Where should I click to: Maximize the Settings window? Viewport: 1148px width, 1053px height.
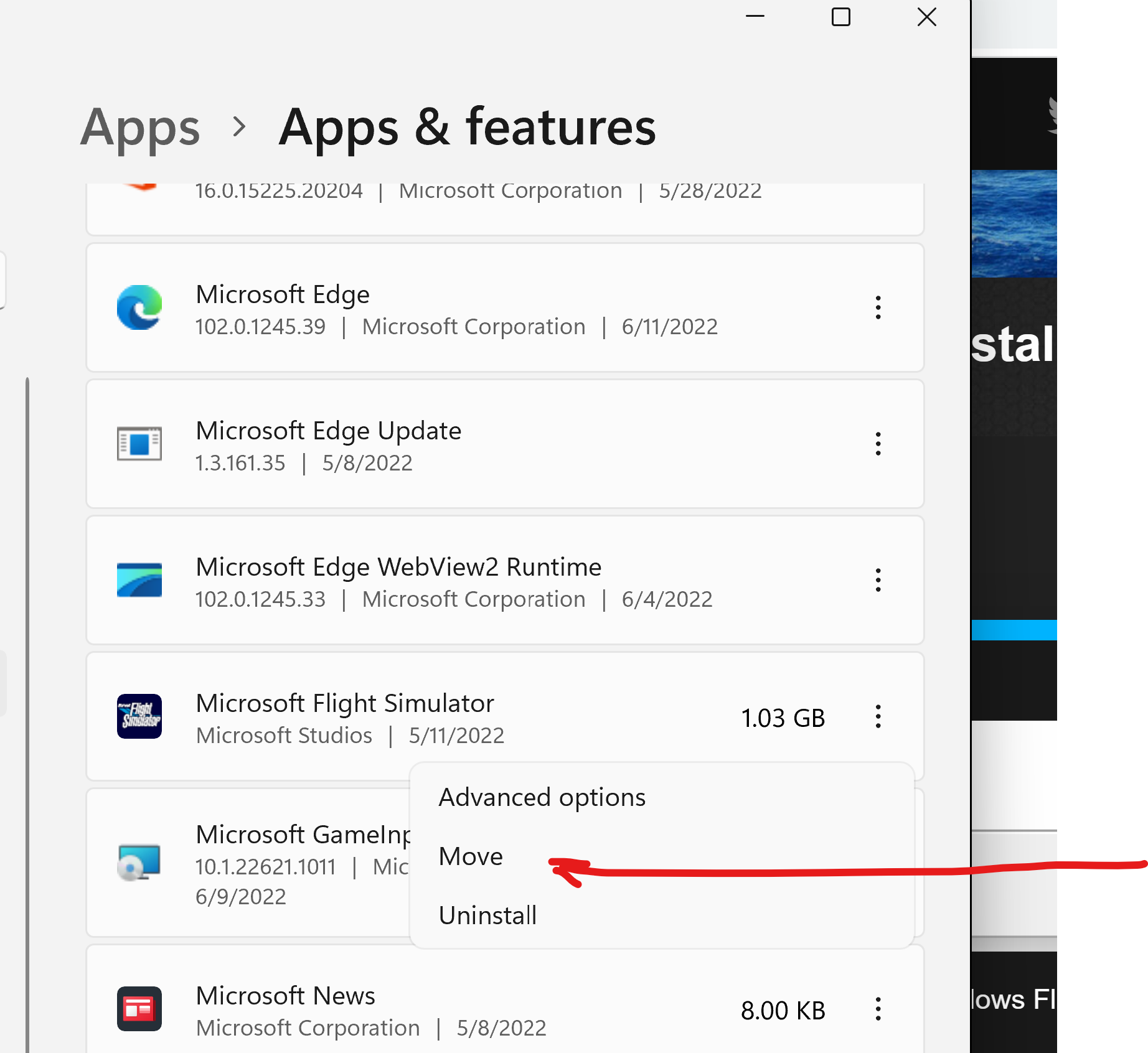[x=840, y=17]
